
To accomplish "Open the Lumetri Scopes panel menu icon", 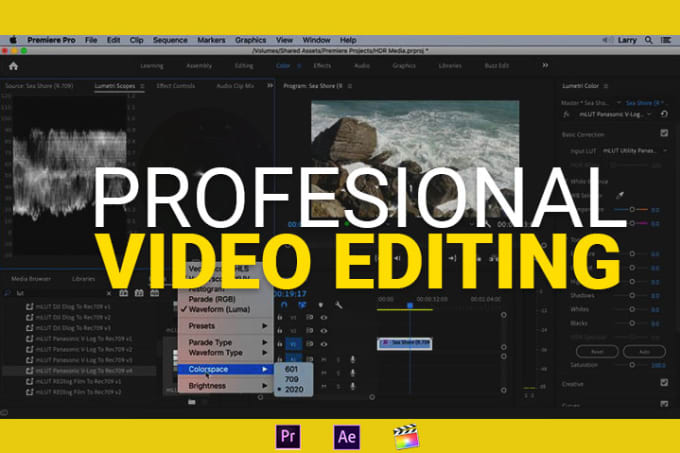I will pos(142,86).
